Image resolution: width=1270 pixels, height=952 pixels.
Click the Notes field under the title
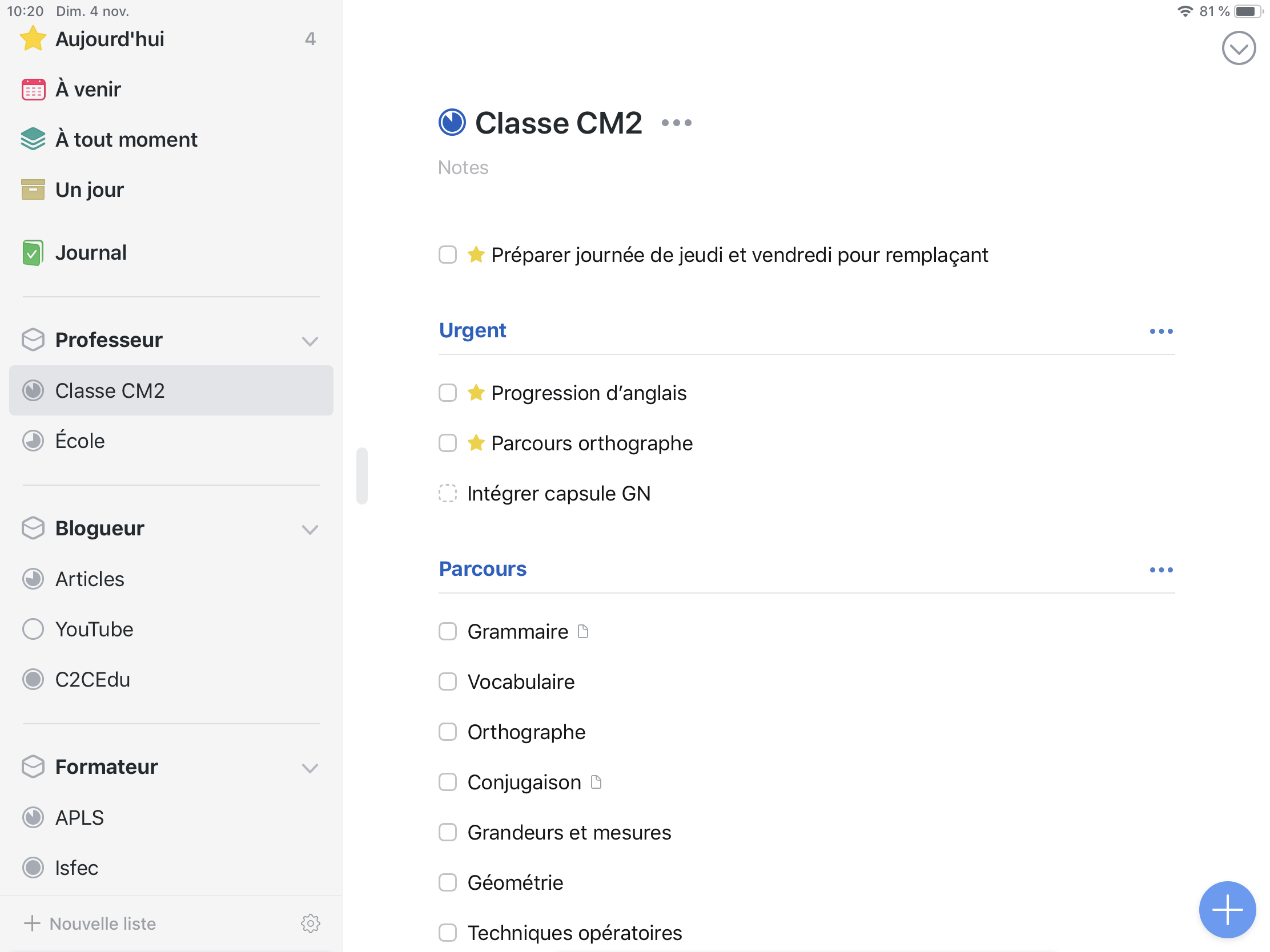click(x=463, y=168)
